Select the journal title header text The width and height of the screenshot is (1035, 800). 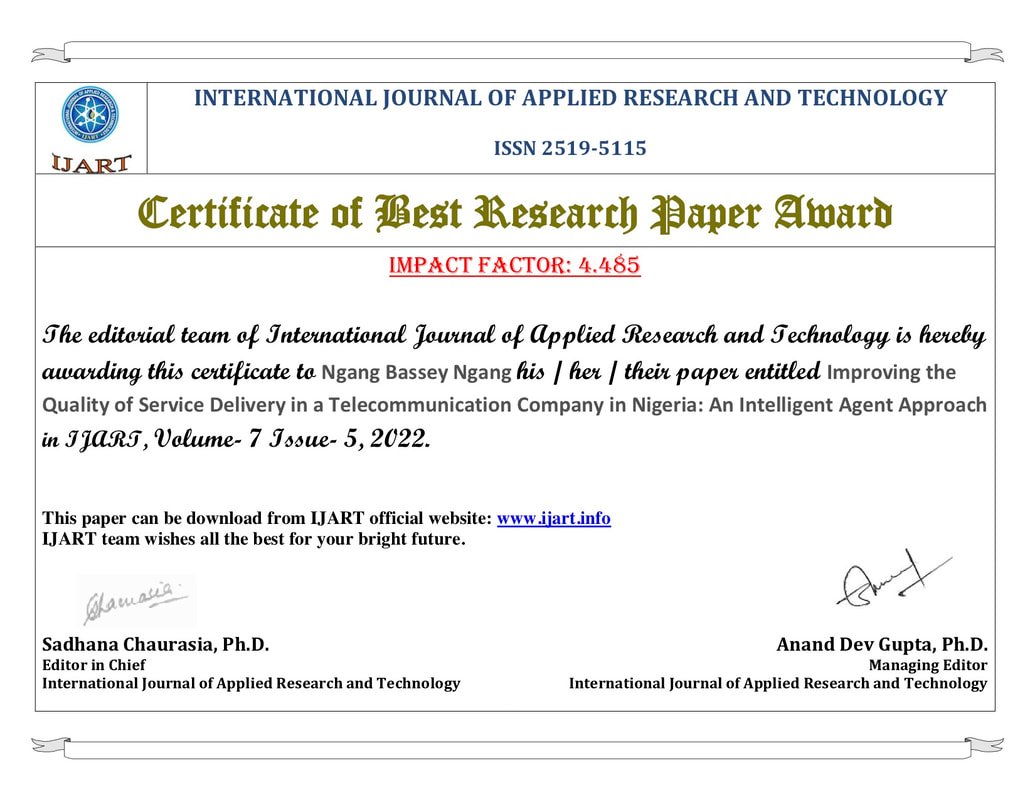[x=570, y=98]
